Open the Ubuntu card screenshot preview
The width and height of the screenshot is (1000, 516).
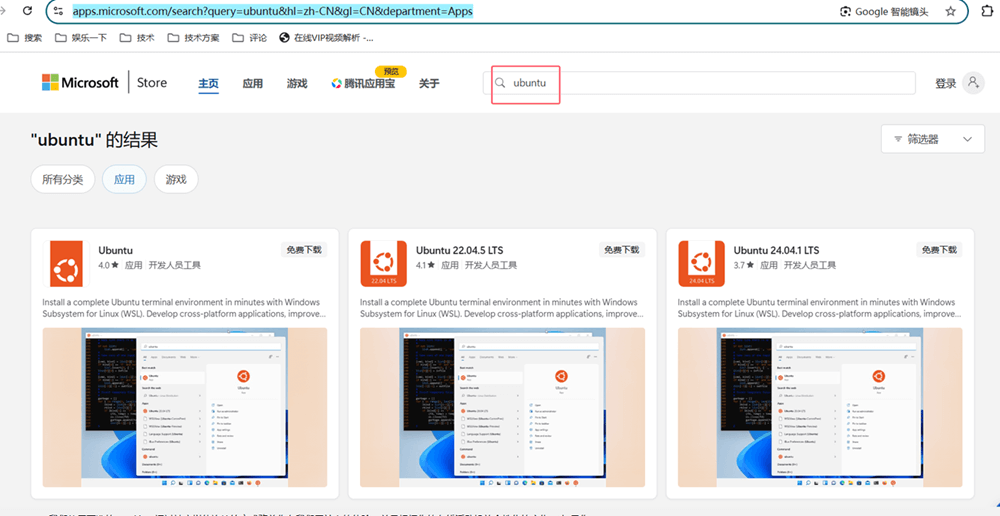pyautogui.click(x=185, y=408)
